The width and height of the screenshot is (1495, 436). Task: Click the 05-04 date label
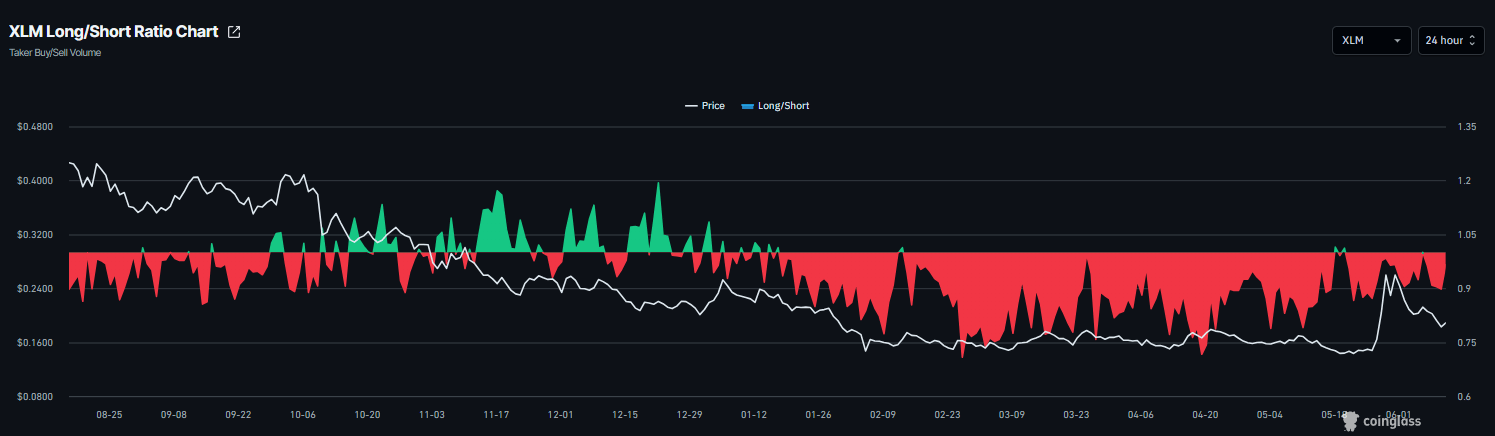(x=1270, y=414)
